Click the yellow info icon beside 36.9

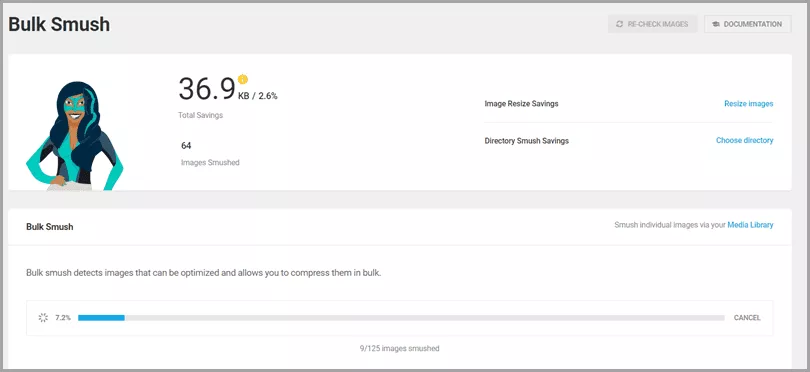[243, 79]
